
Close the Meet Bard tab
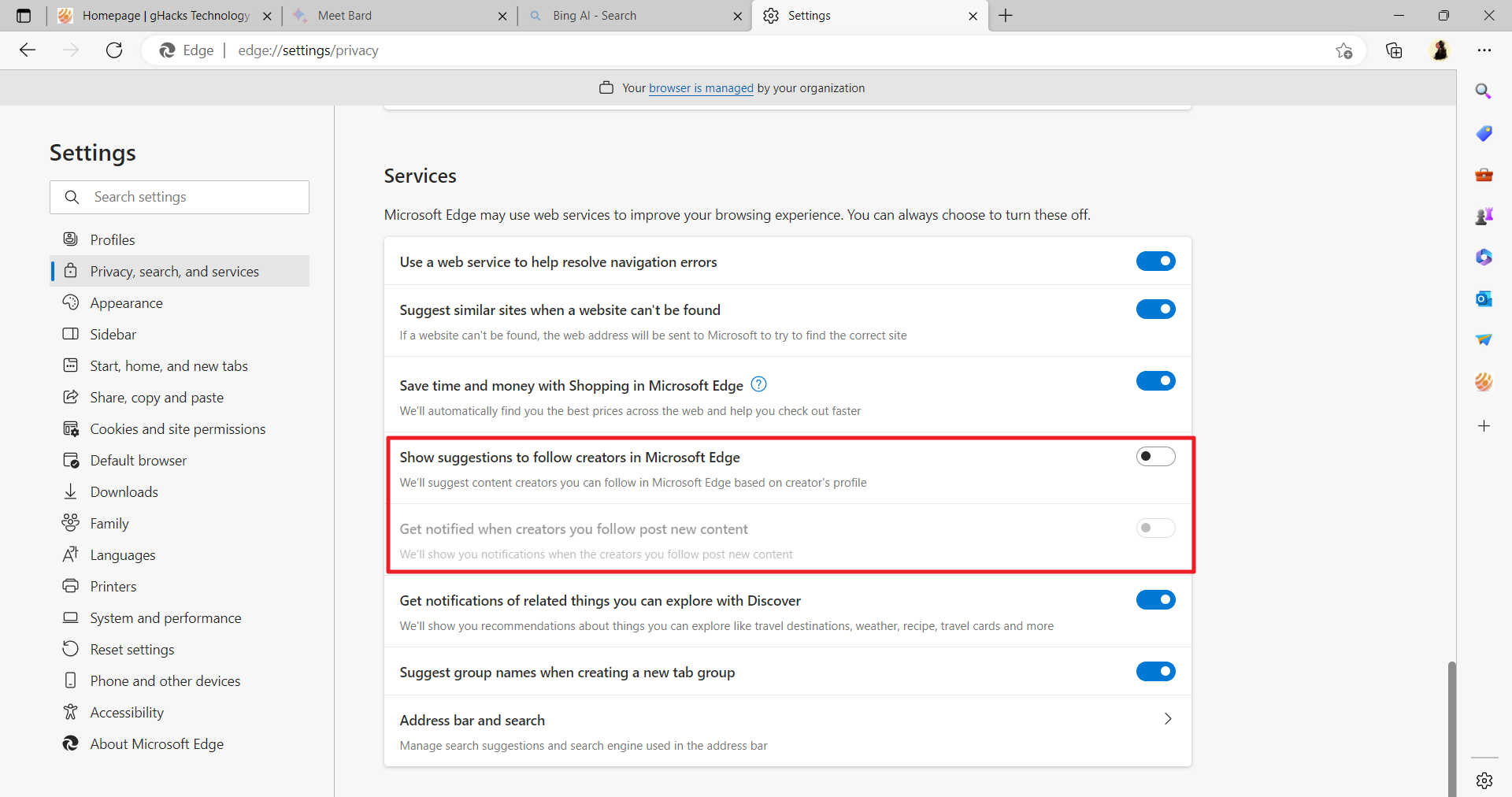(x=502, y=16)
